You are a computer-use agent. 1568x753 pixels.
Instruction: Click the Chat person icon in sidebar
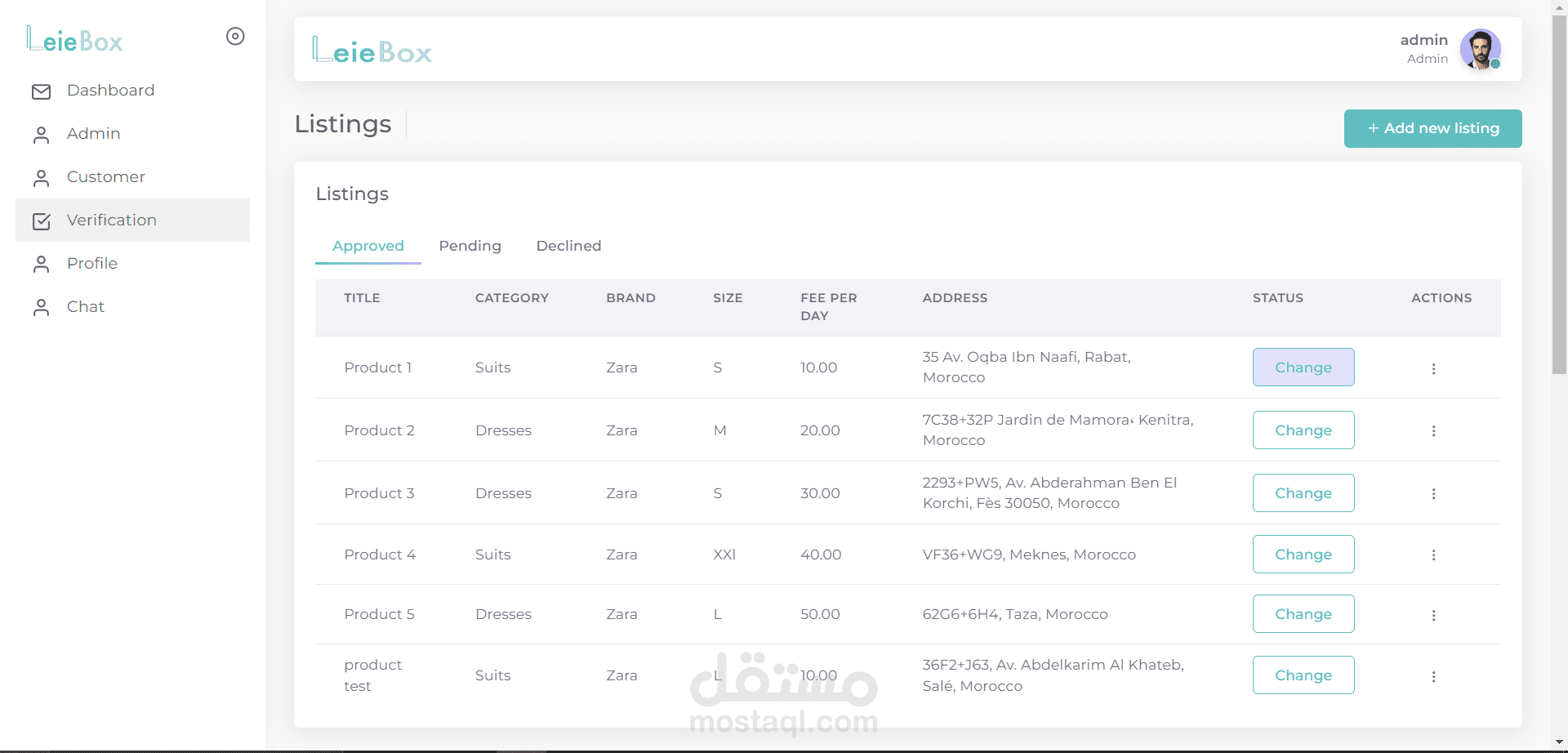click(41, 308)
